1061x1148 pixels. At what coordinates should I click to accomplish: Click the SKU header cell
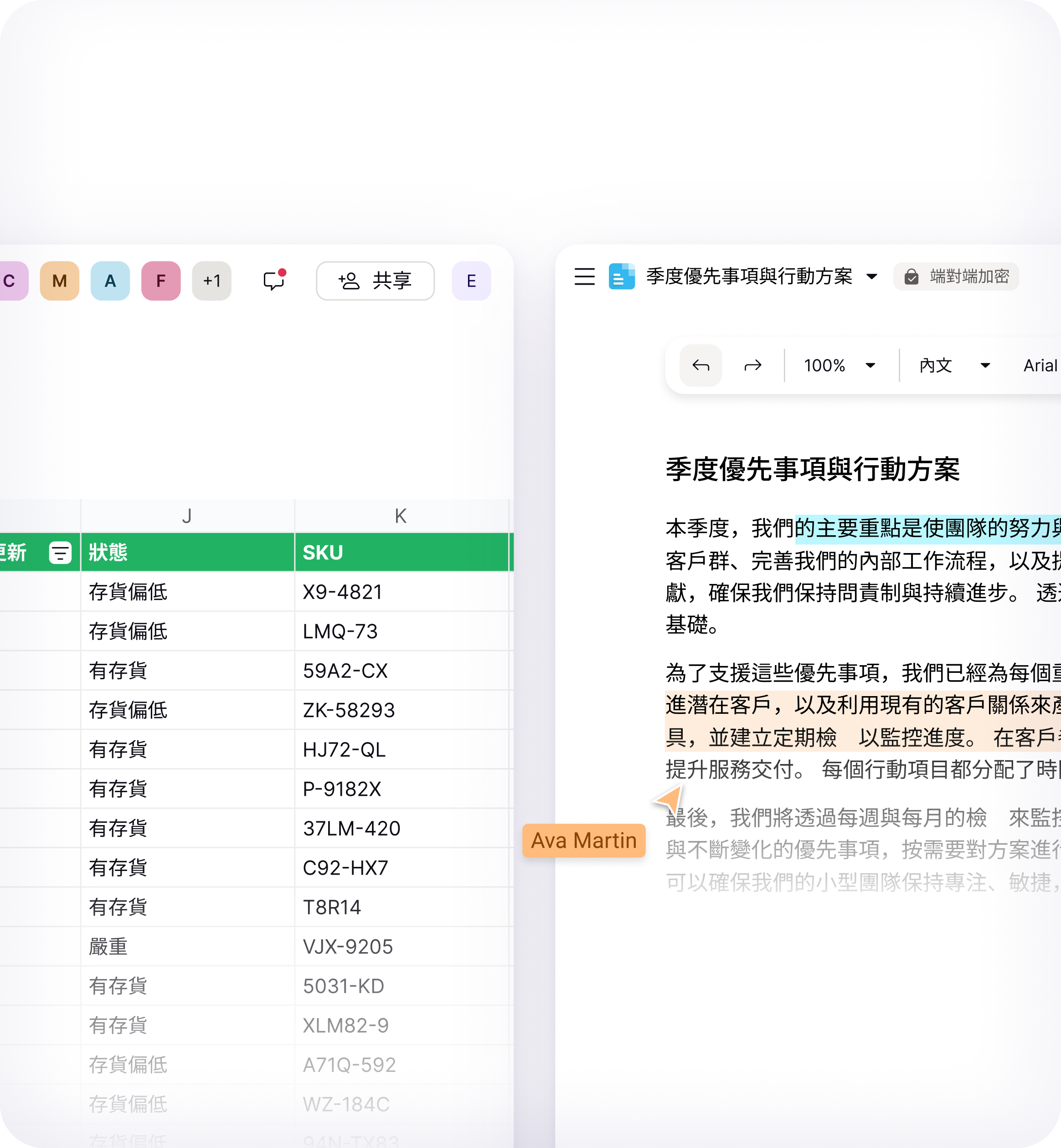(402, 552)
